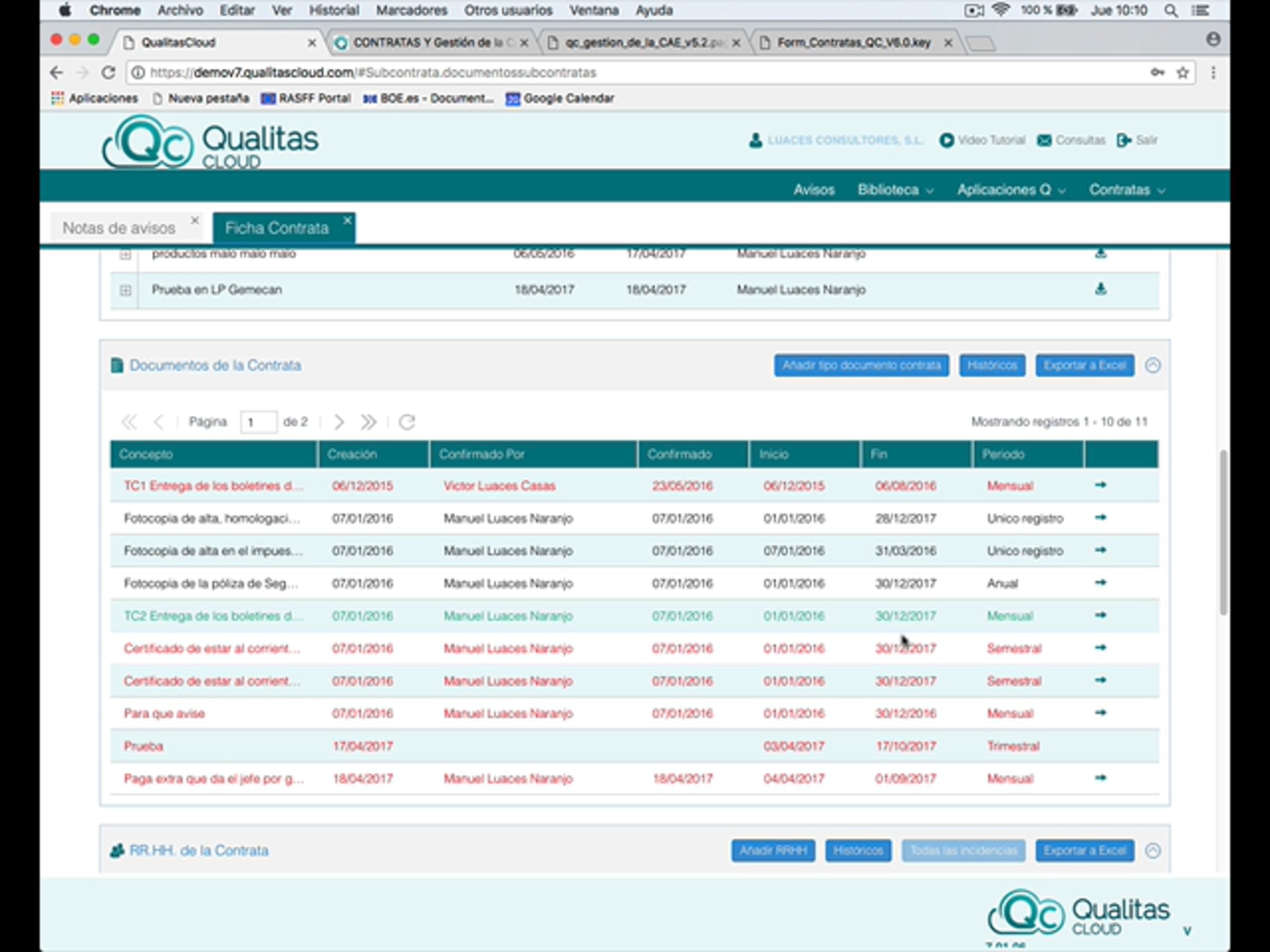Open the Historial menu in the menu bar

coord(334,11)
